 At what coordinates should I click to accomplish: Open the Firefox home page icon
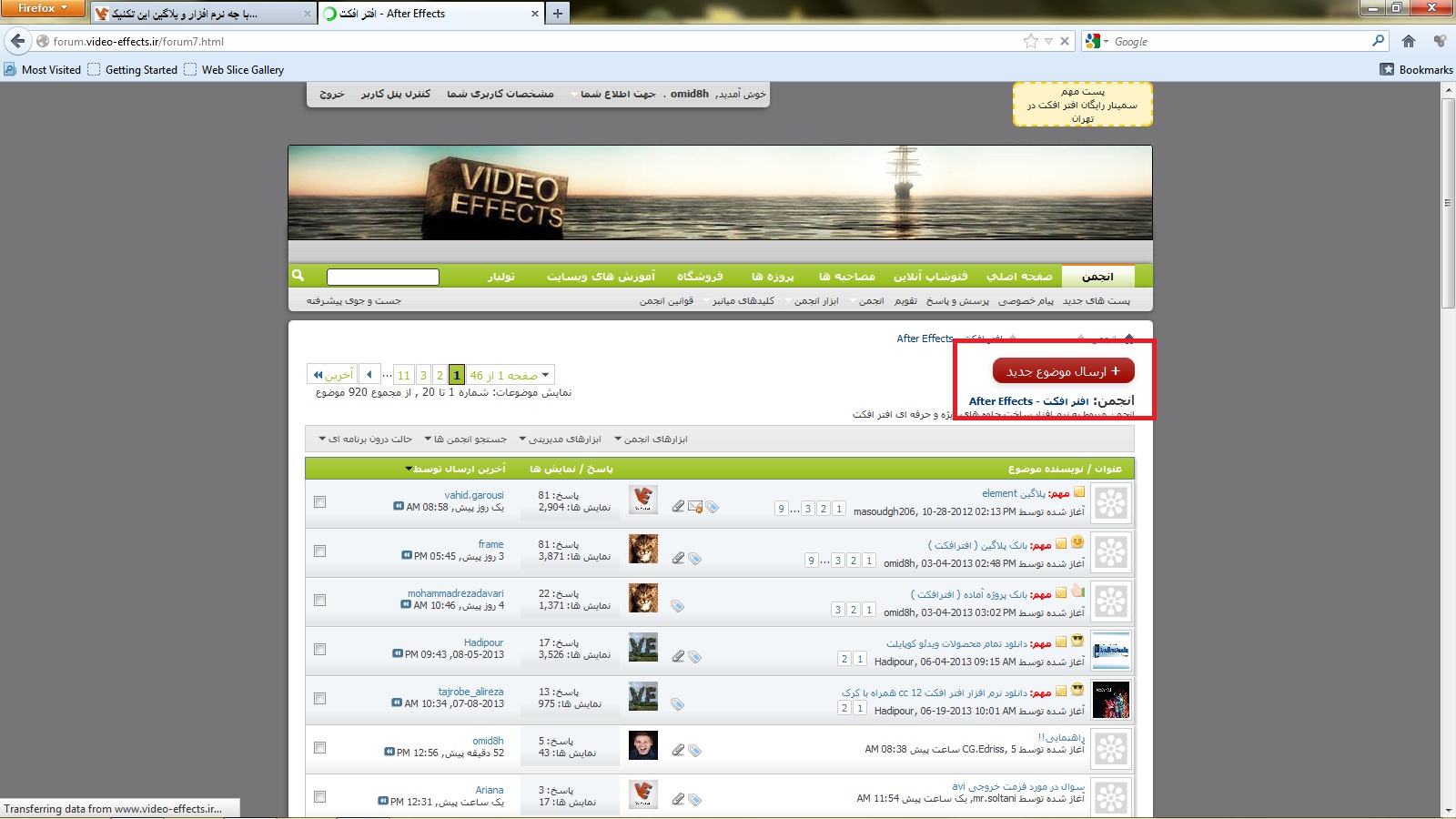point(1409,41)
